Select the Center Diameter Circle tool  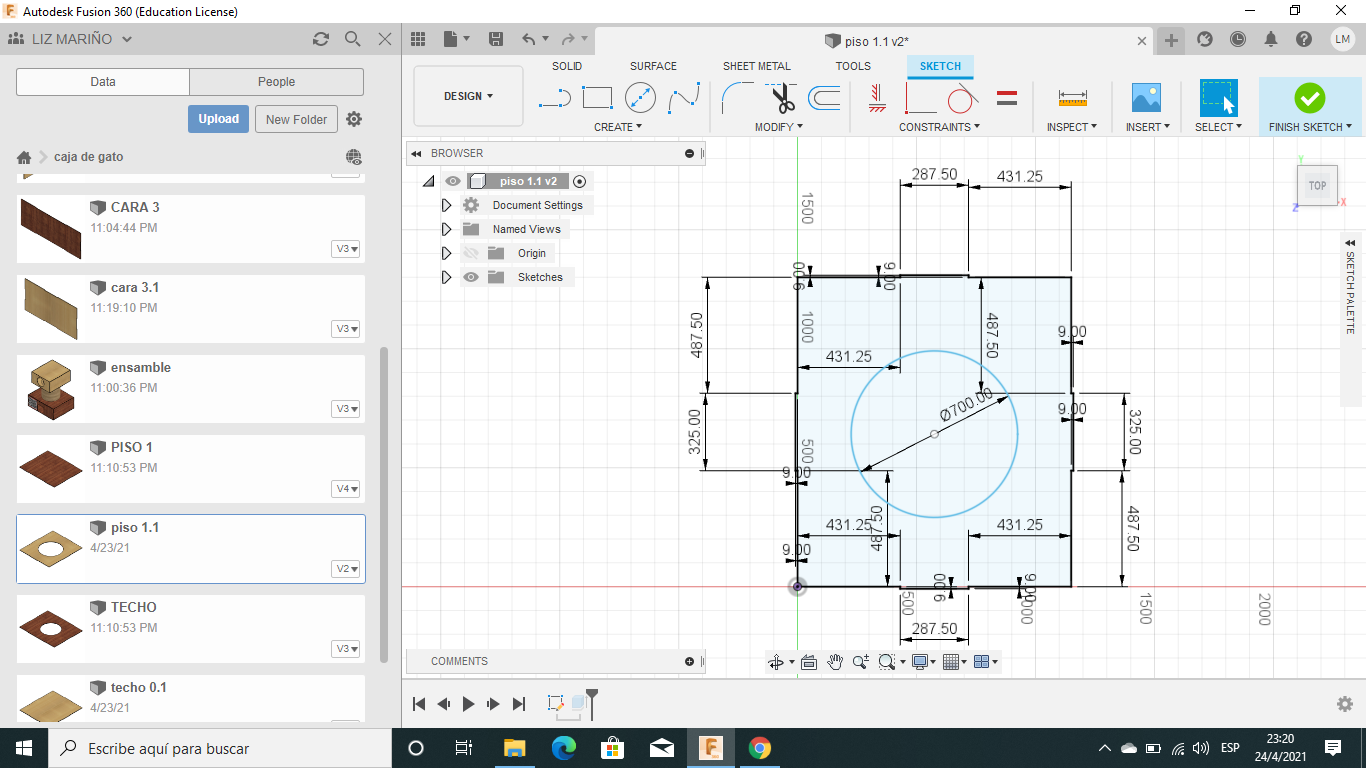[x=640, y=98]
